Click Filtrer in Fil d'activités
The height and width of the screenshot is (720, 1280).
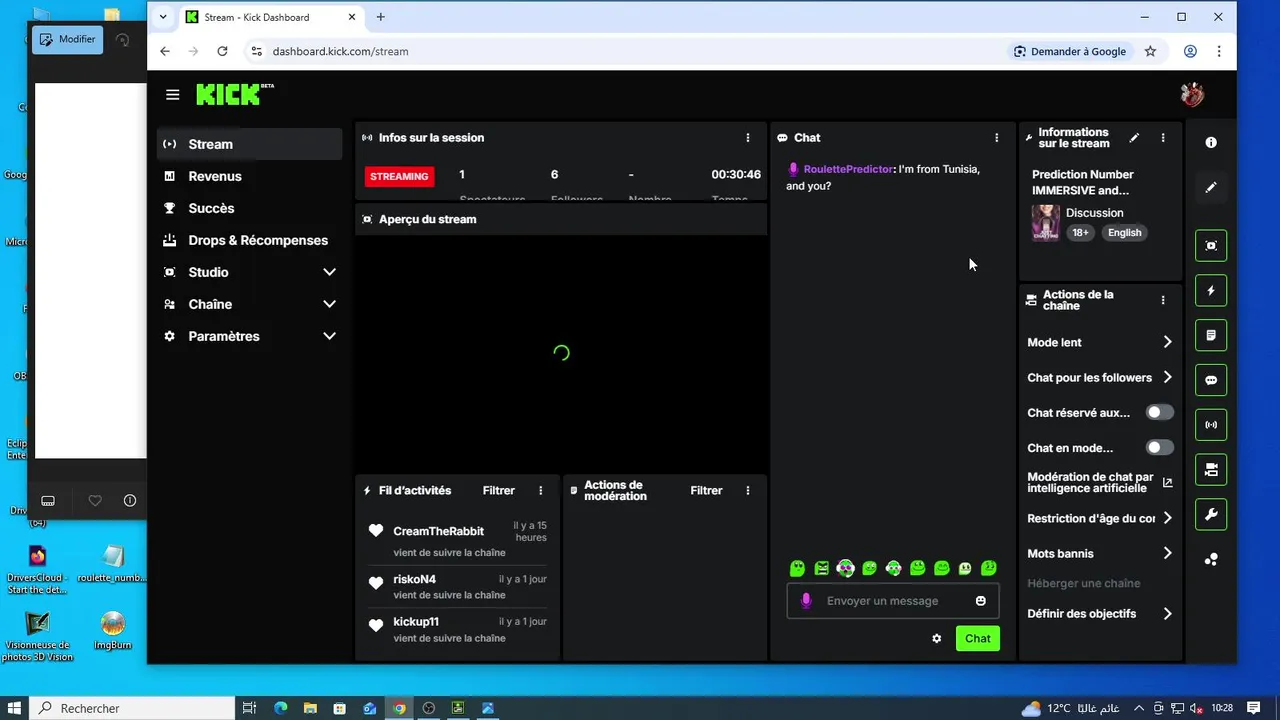[499, 491]
